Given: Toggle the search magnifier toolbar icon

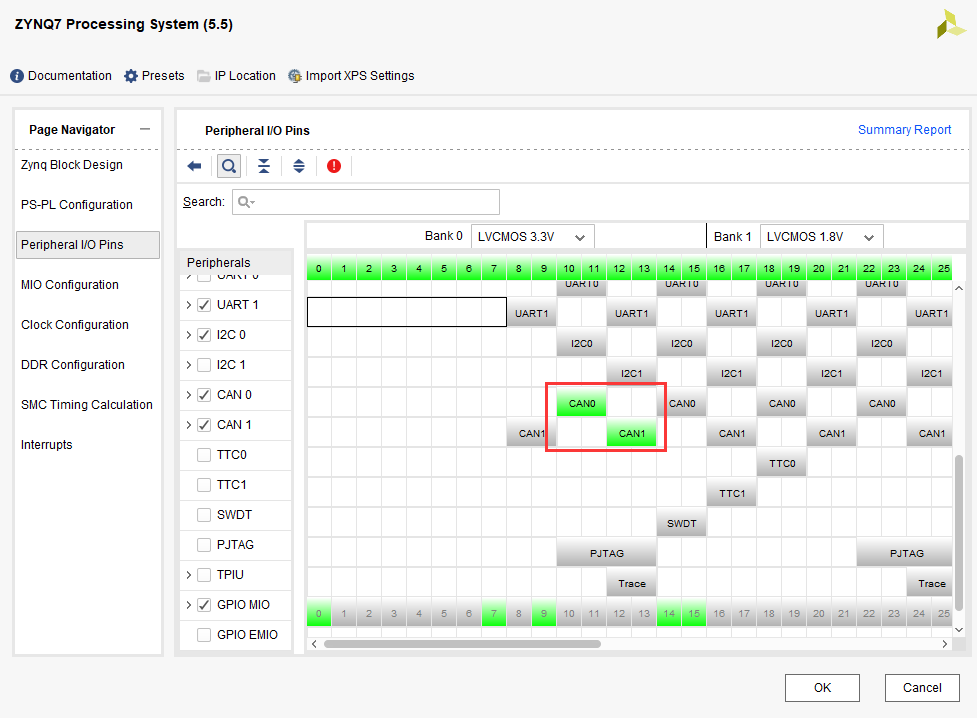Looking at the screenshot, I should click(229, 166).
